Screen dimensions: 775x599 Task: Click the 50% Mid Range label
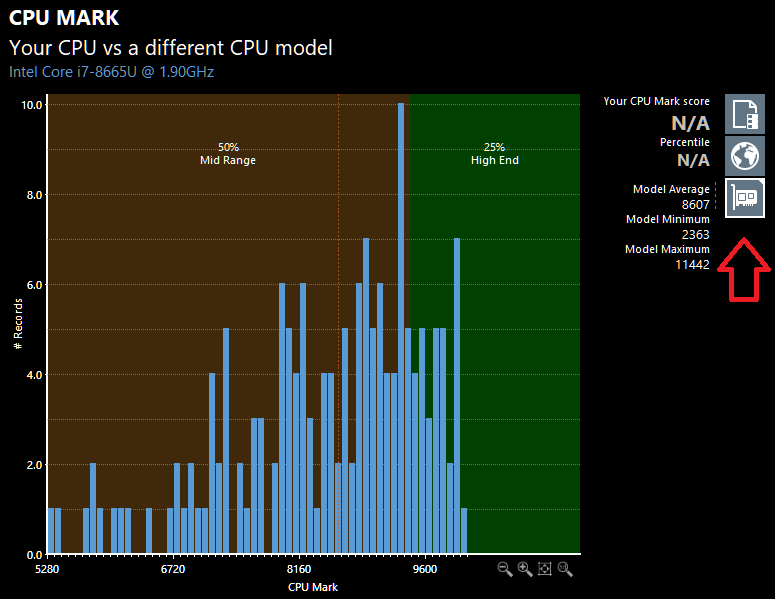(x=228, y=154)
